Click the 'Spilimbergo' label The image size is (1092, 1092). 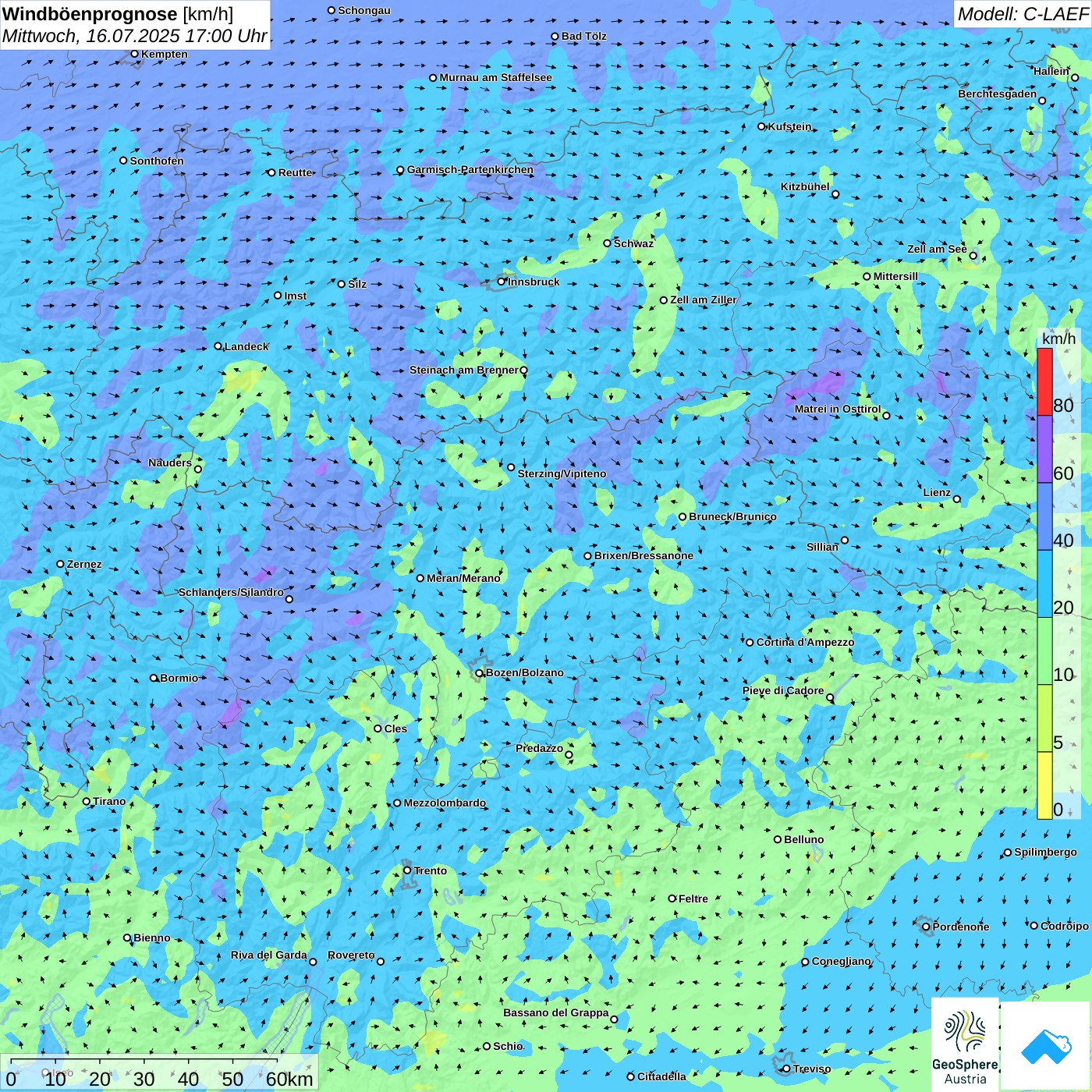tap(1045, 852)
